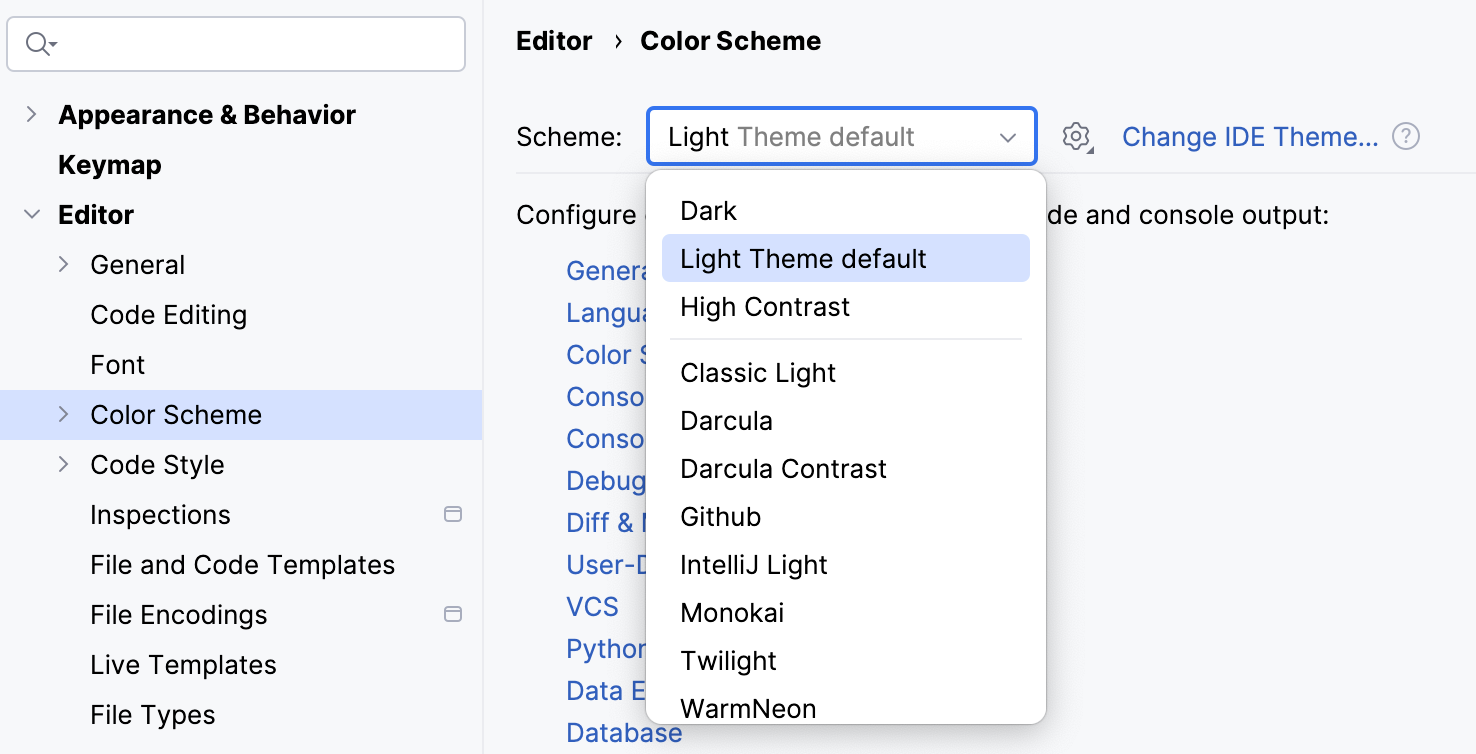Click the Editor breadcrumb link
Viewport: 1476px width, 754px height.
pyautogui.click(x=553, y=40)
